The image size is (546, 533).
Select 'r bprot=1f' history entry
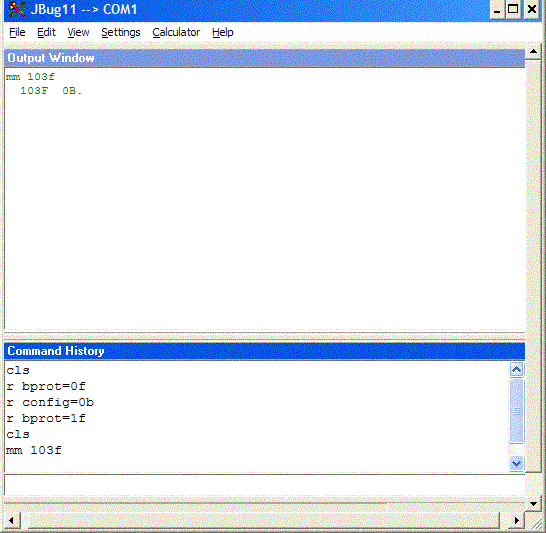click(46, 418)
